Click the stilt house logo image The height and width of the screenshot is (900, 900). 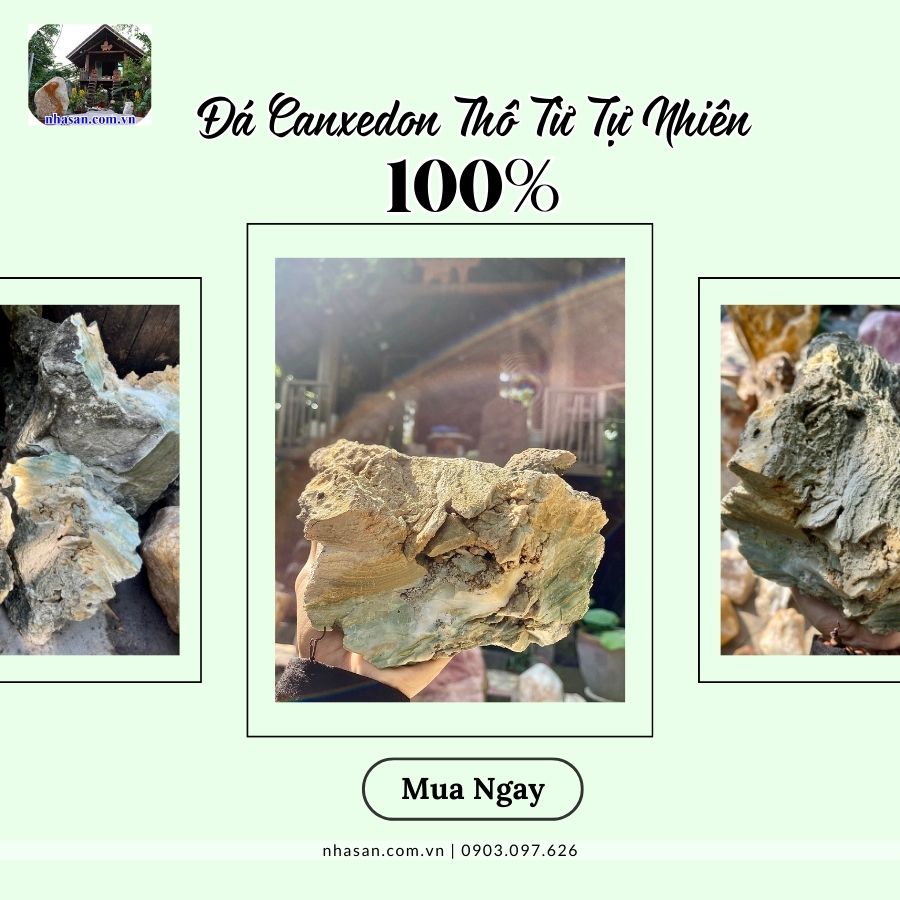pyautogui.click(x=90, y=75)
